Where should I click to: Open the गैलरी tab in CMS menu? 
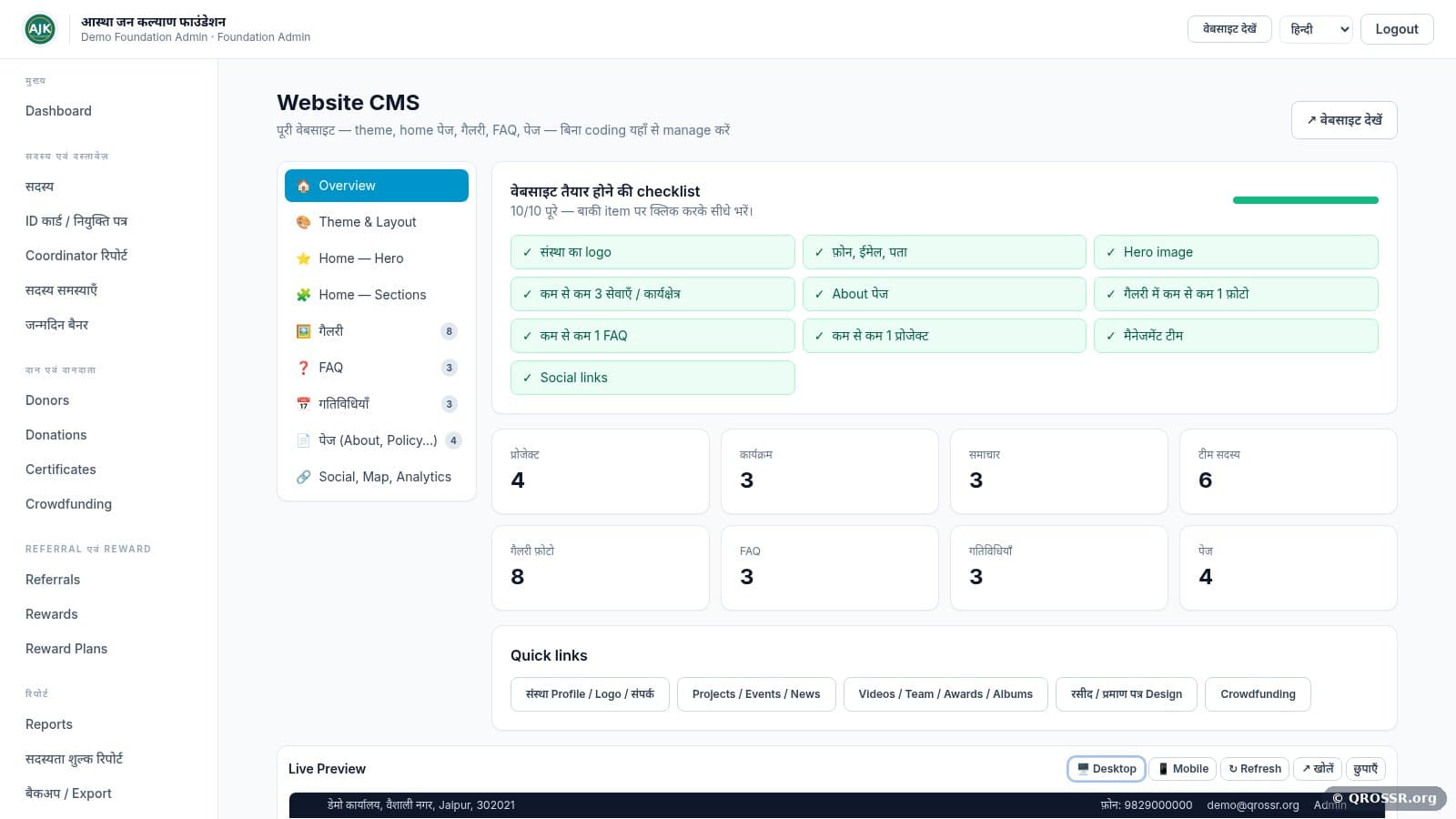pos(377,331)
